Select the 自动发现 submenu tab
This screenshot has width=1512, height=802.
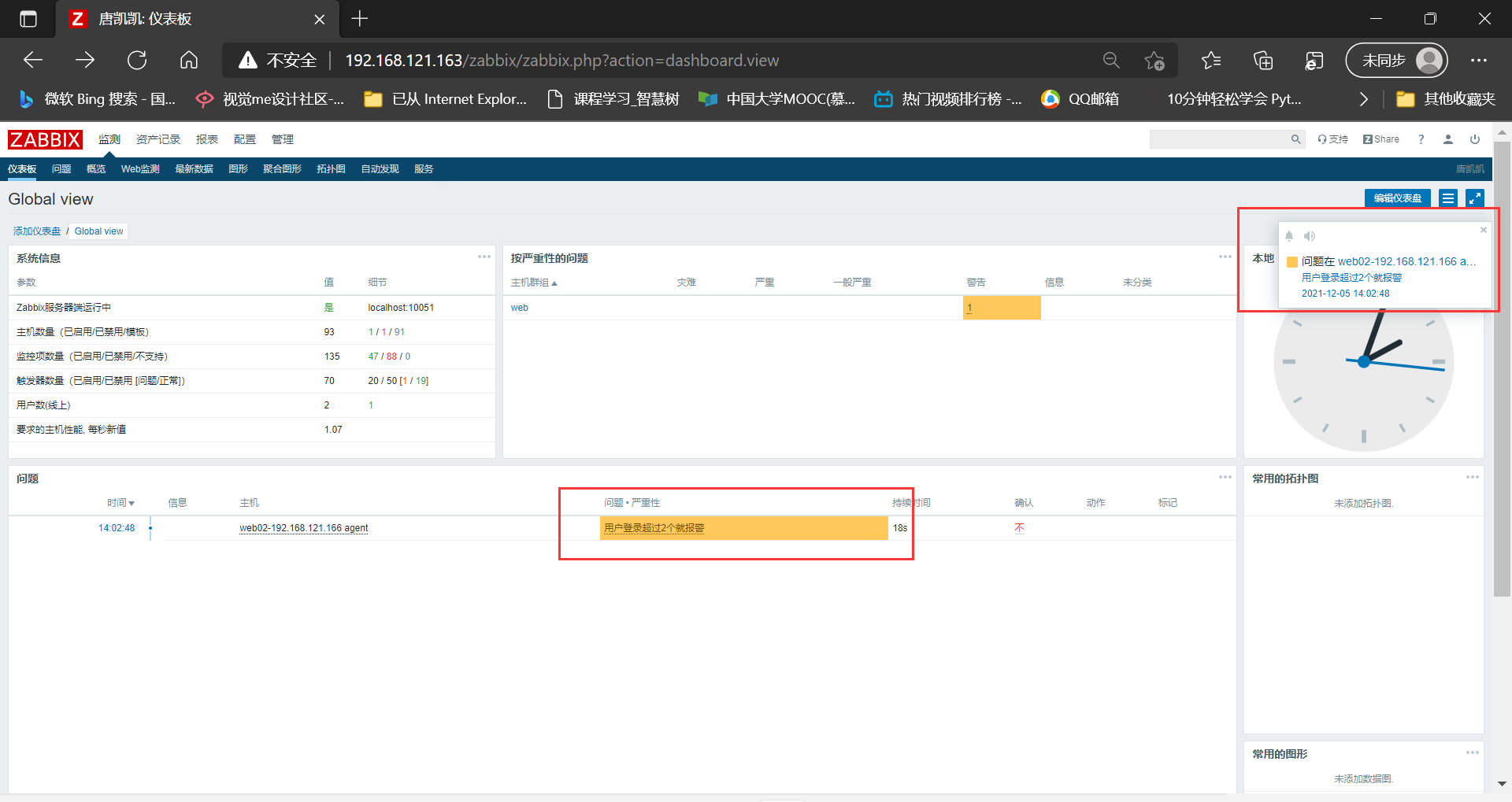pyautogui.click(x=380, y=169)
